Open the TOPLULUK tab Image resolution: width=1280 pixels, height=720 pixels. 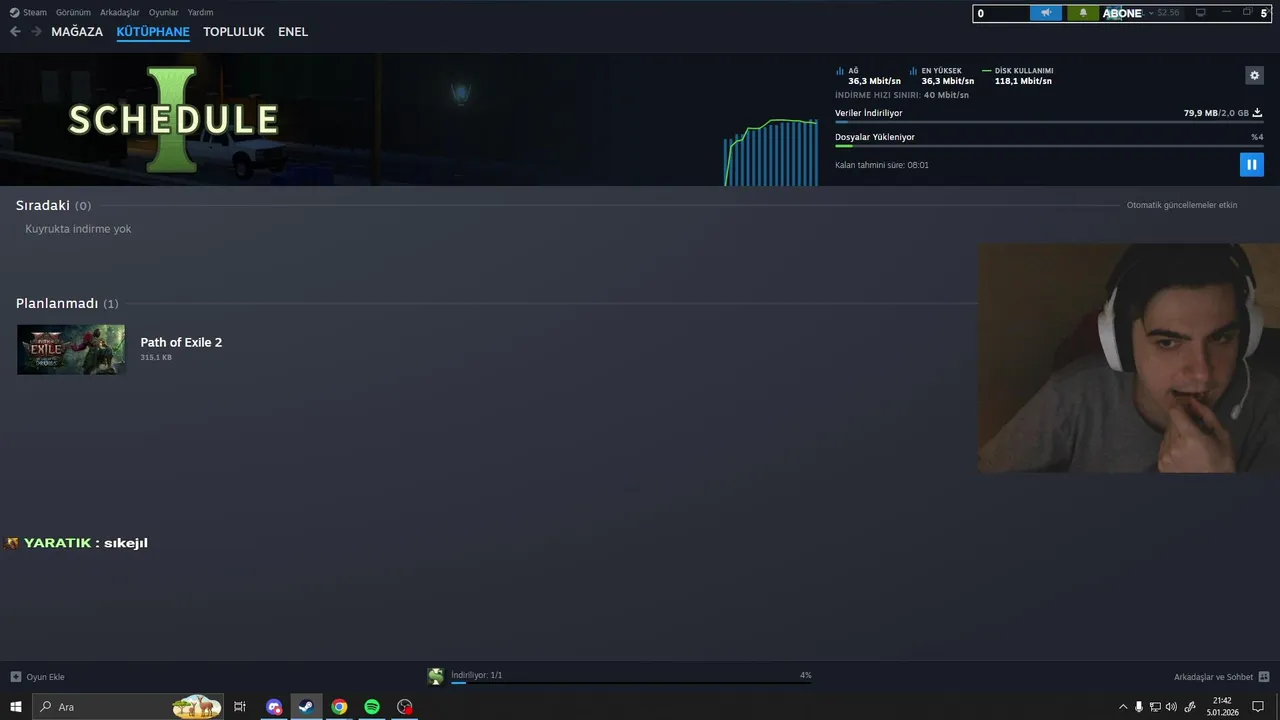234,32
